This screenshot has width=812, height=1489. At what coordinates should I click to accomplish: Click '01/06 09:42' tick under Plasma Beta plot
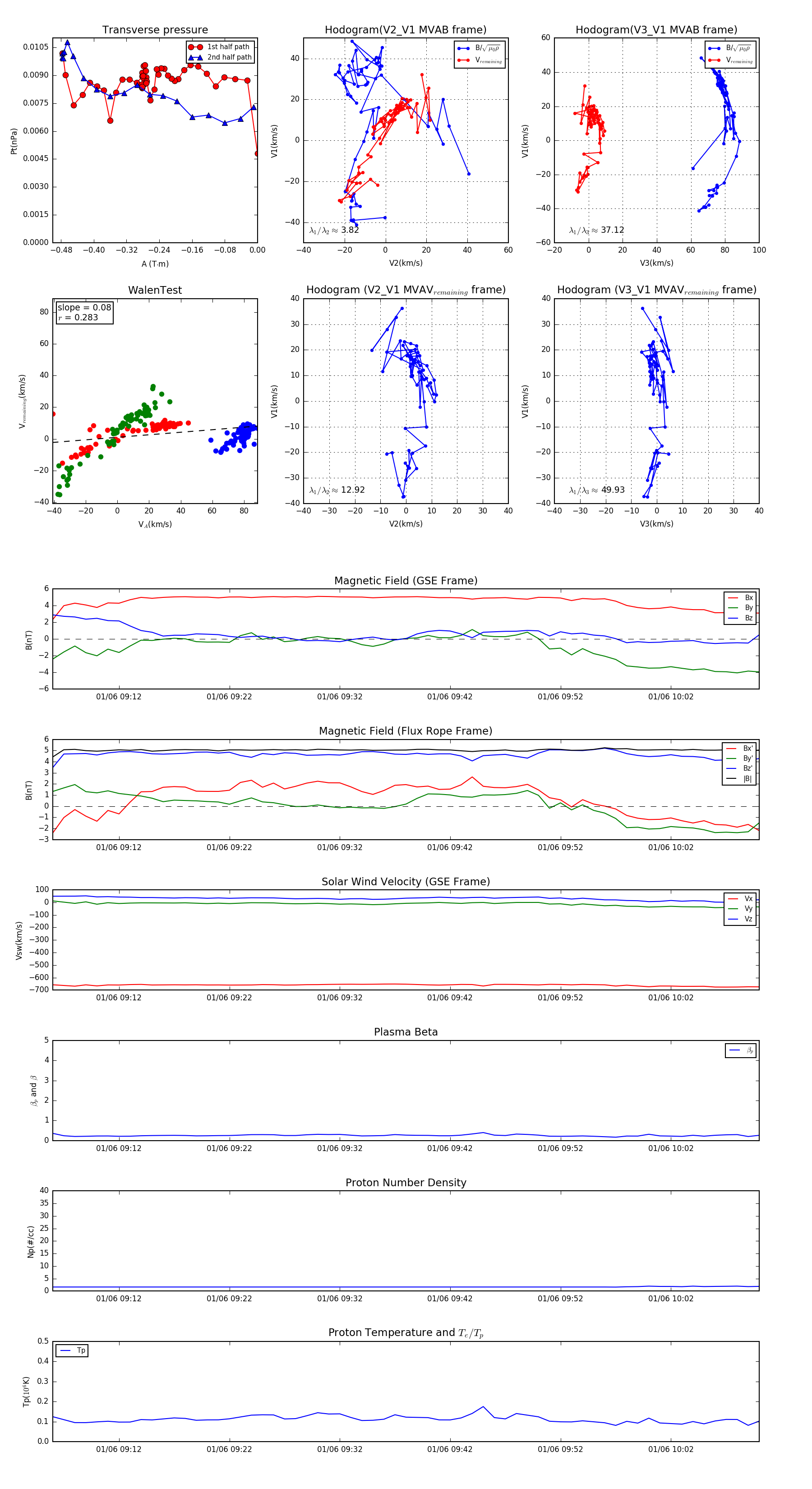coord(450,1148)
